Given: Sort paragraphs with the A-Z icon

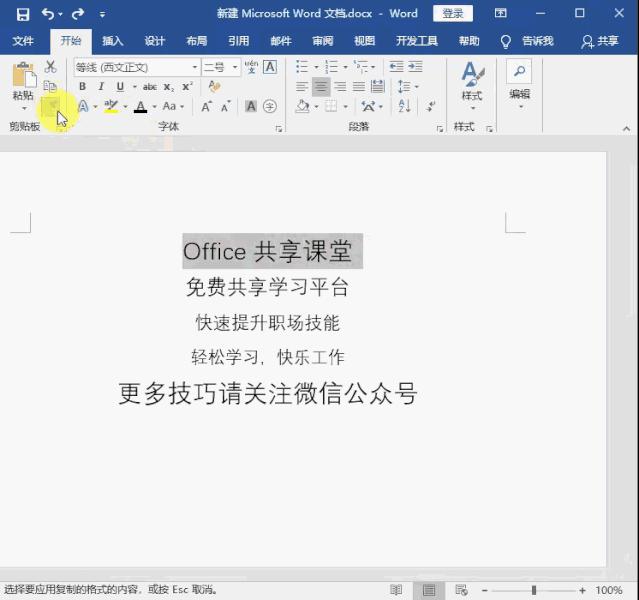Looking at the screenshot, I should [404, 106].
